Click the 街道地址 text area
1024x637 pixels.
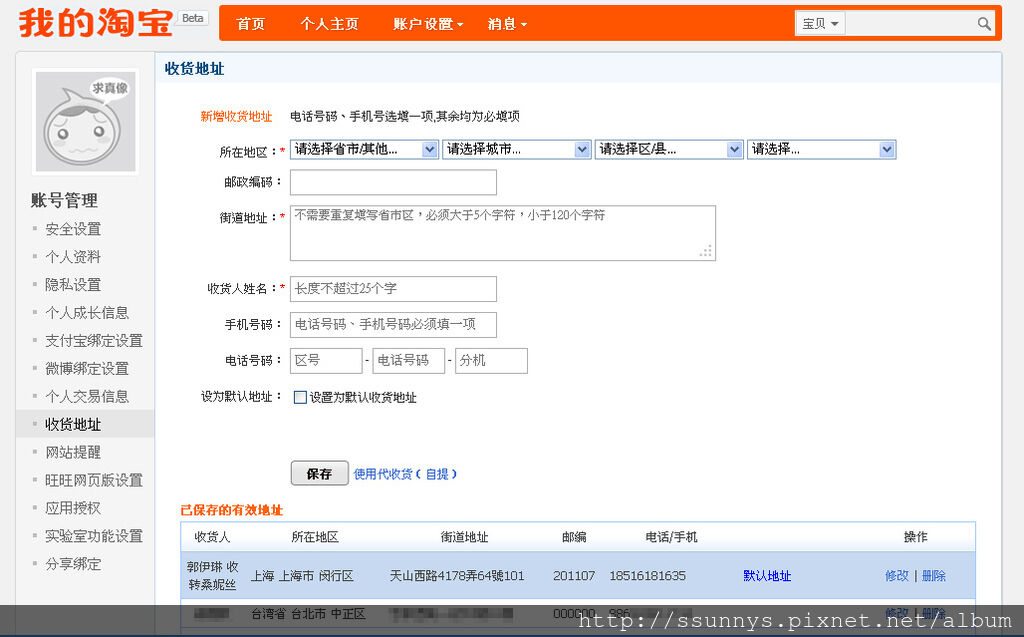coord(502,233)
